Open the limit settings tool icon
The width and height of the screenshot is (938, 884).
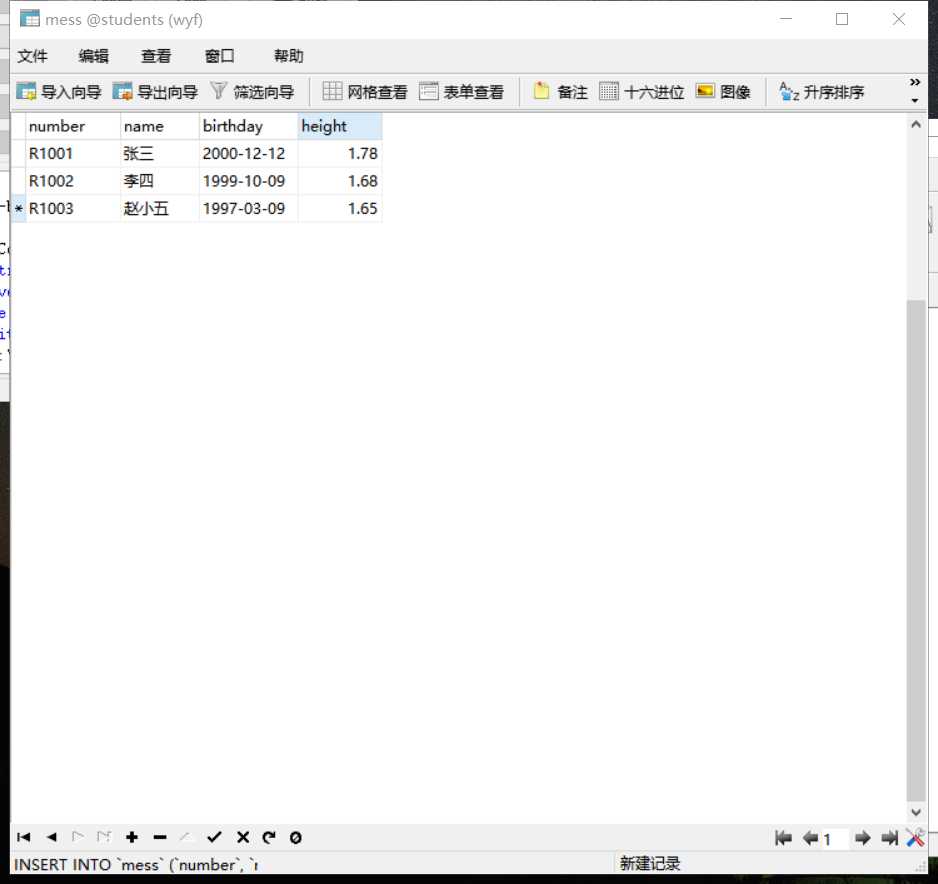click(915, 838)
